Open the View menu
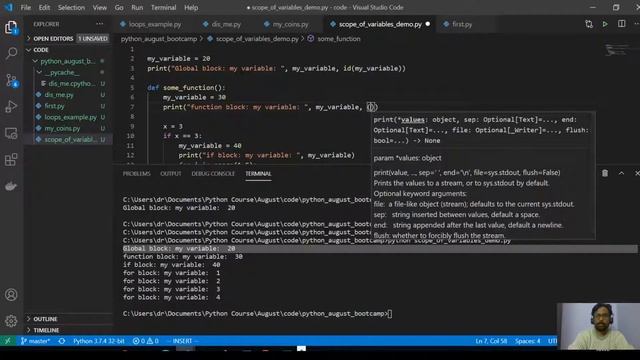The width and height of the screenshot is (640, 360). [x=100, y=7]
